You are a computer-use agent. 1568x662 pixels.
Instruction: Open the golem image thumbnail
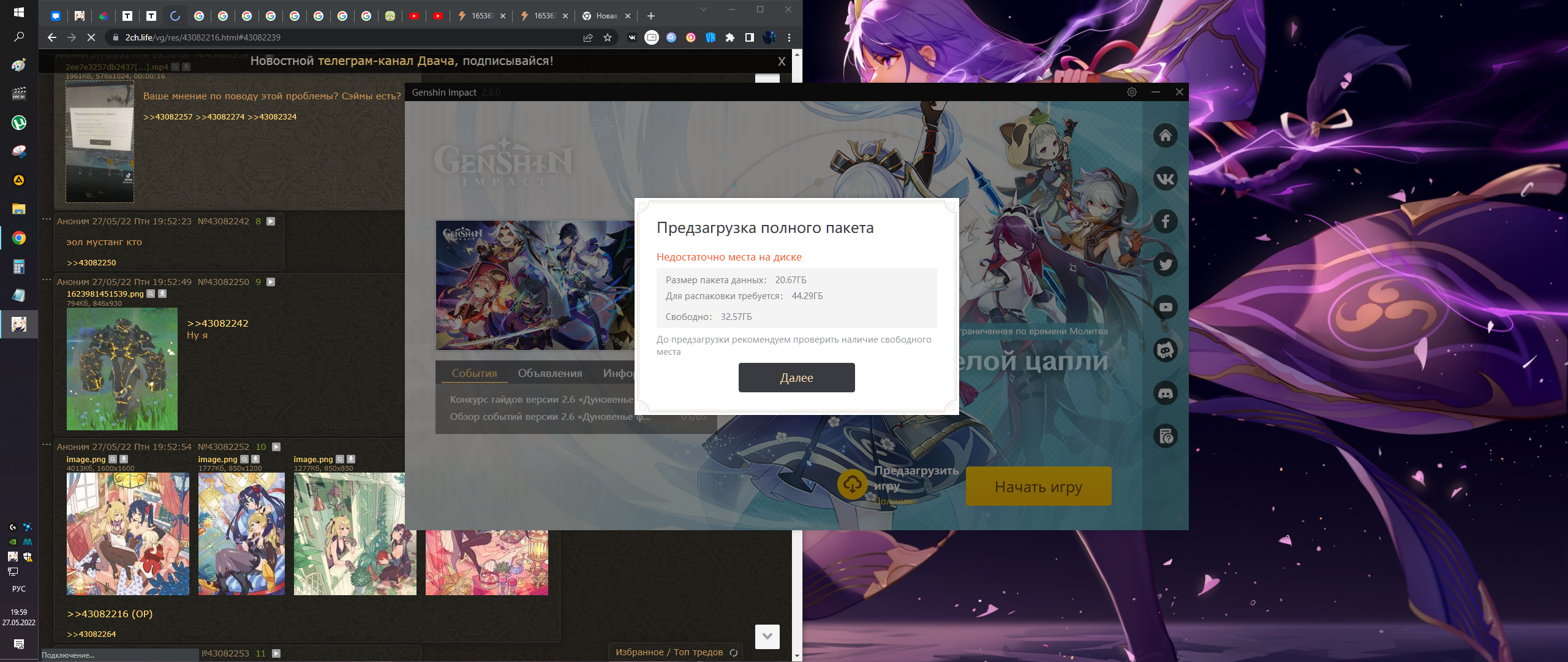click(122, 368)
